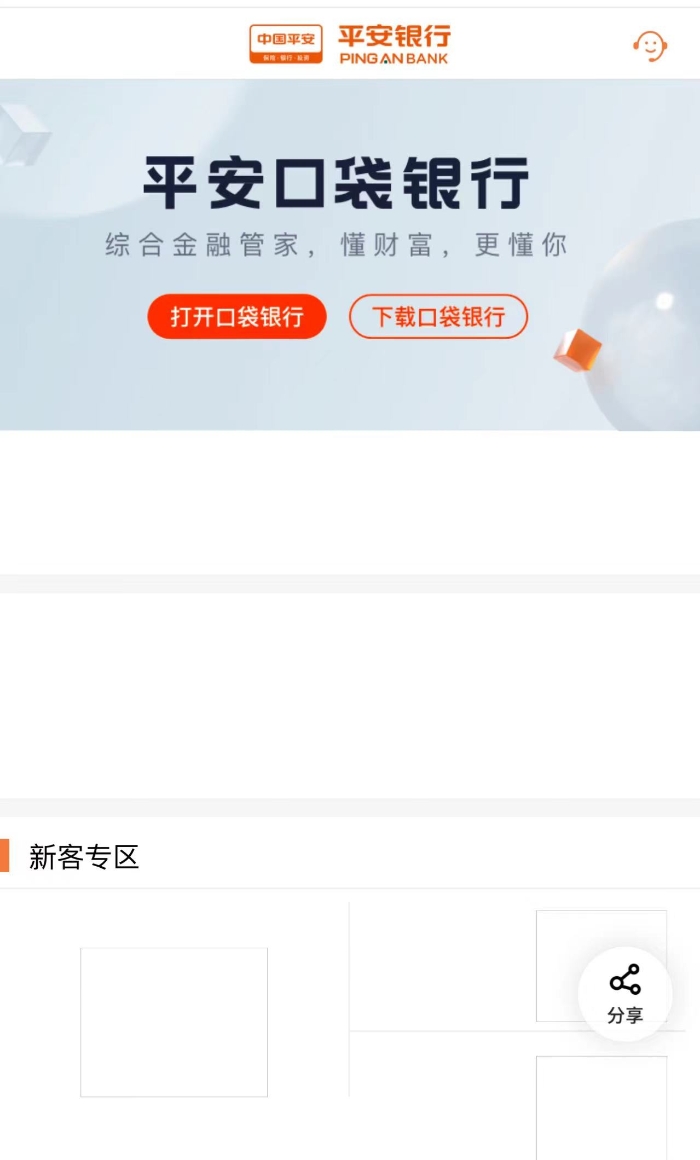This screenshot has height=1160, width=700.
Task: Open the lower right placeholder thumbnail in 新客专区
Action: [x=601, y=1107]
